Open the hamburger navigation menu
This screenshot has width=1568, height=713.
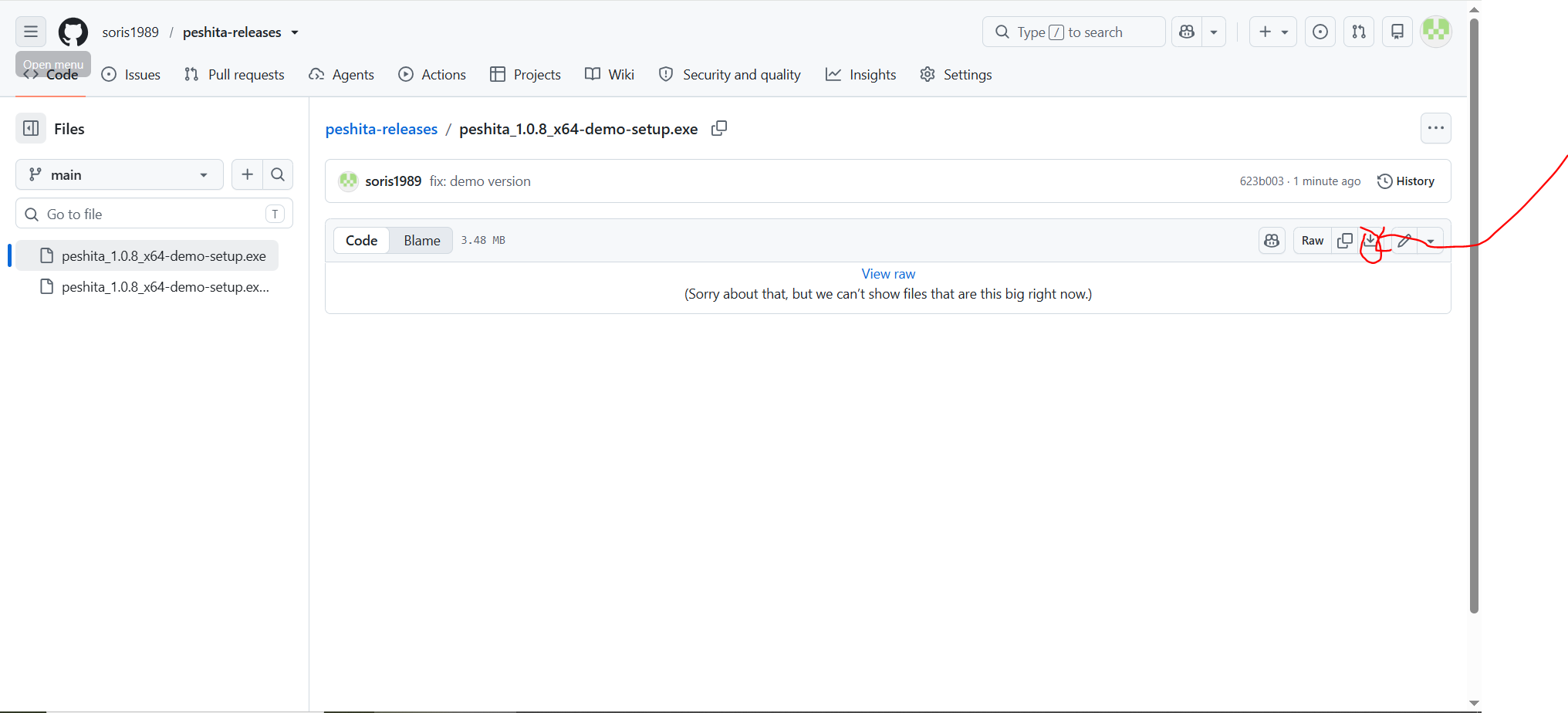pos(31,32)
